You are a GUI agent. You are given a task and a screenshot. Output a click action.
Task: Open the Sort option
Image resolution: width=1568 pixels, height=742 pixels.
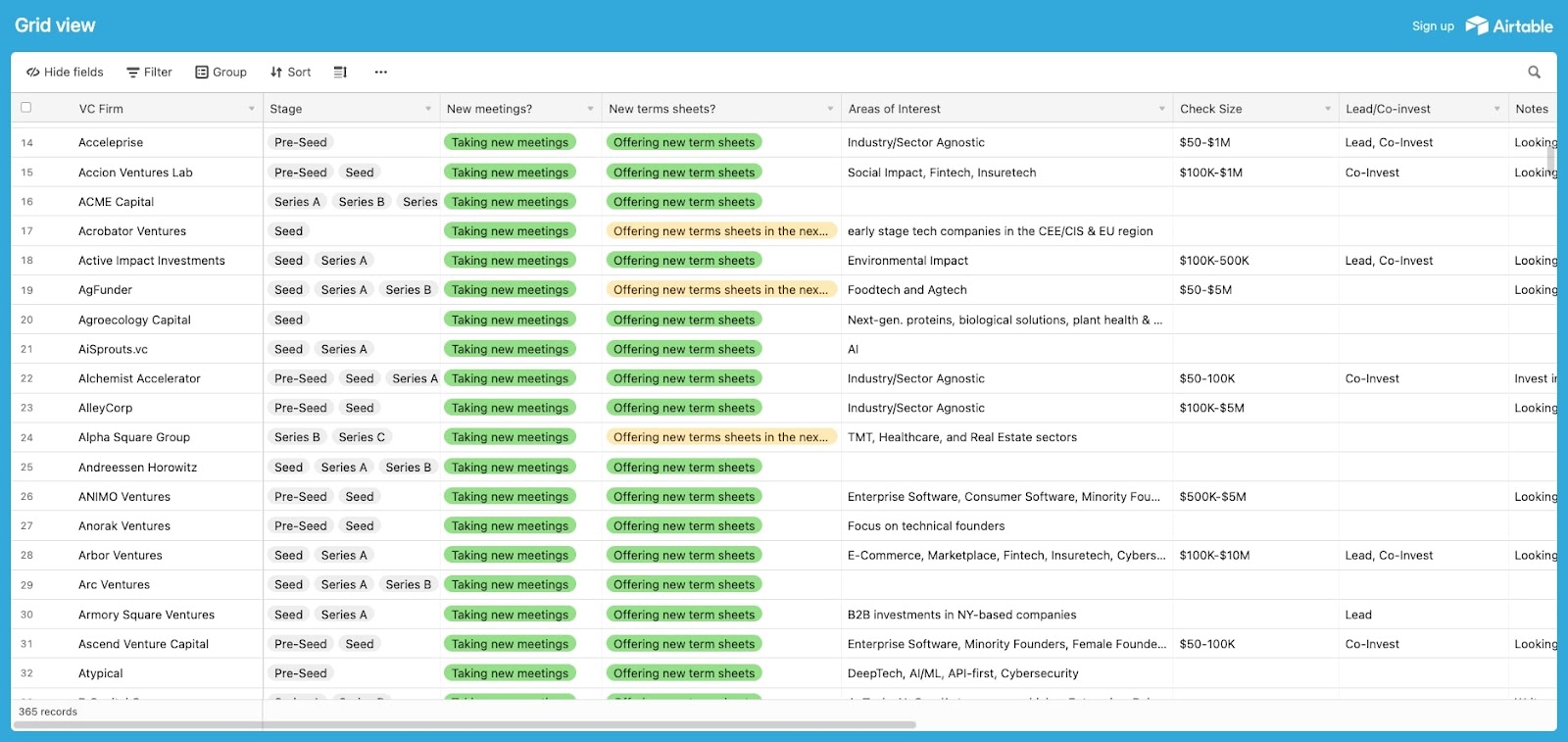click(x=290, y=72)
